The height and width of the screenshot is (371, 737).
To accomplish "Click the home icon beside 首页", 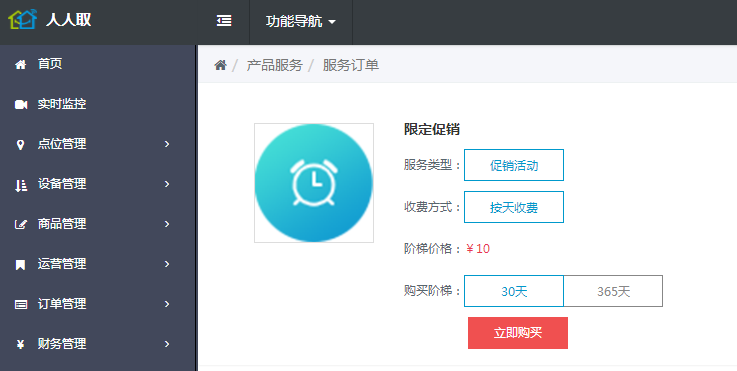I will coord(21,64).
